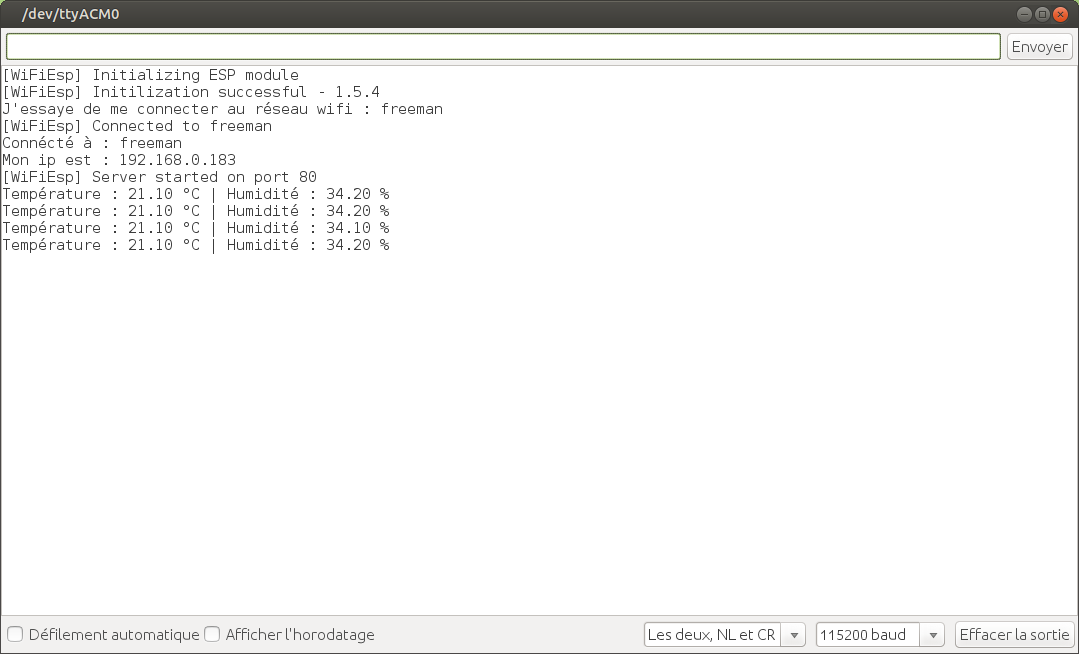
Task: Focus the serial message input field
Action: click(x=503, y=47)
